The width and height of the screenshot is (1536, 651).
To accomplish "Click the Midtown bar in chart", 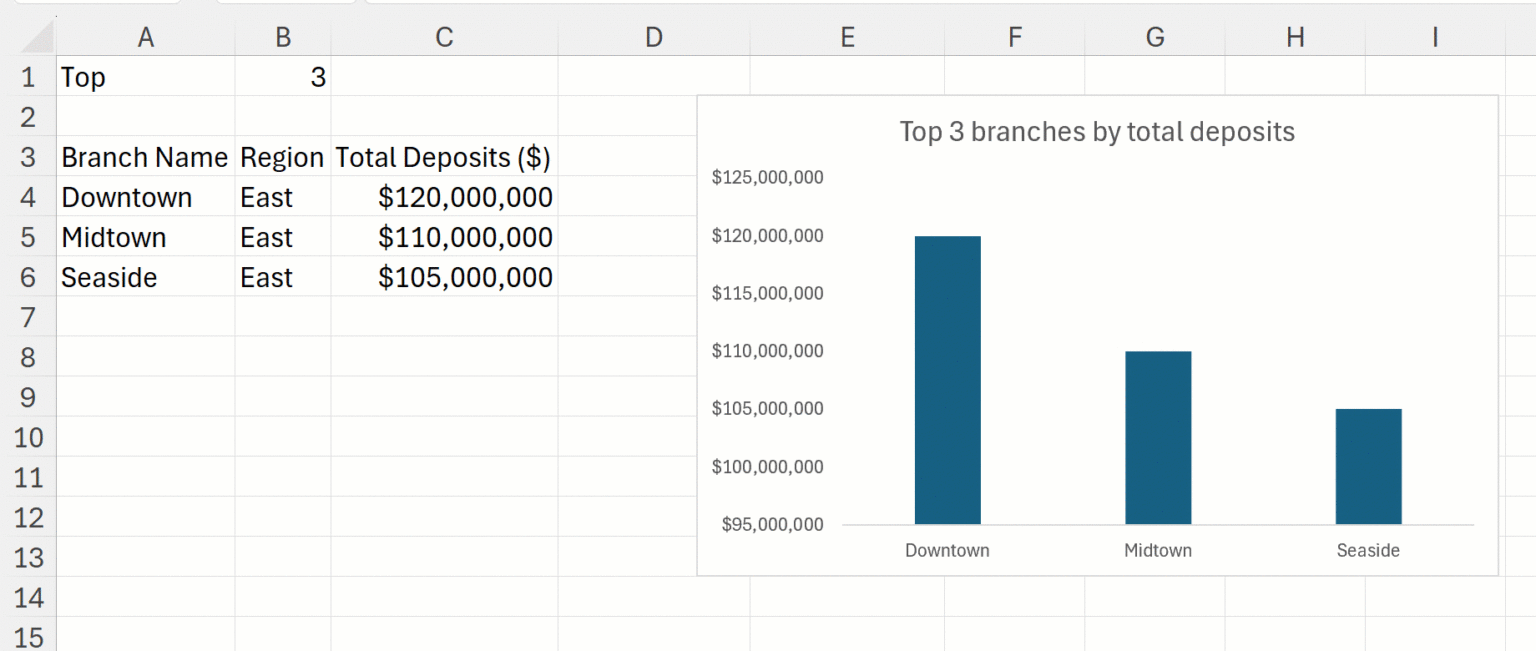I will click(1158, 437).
